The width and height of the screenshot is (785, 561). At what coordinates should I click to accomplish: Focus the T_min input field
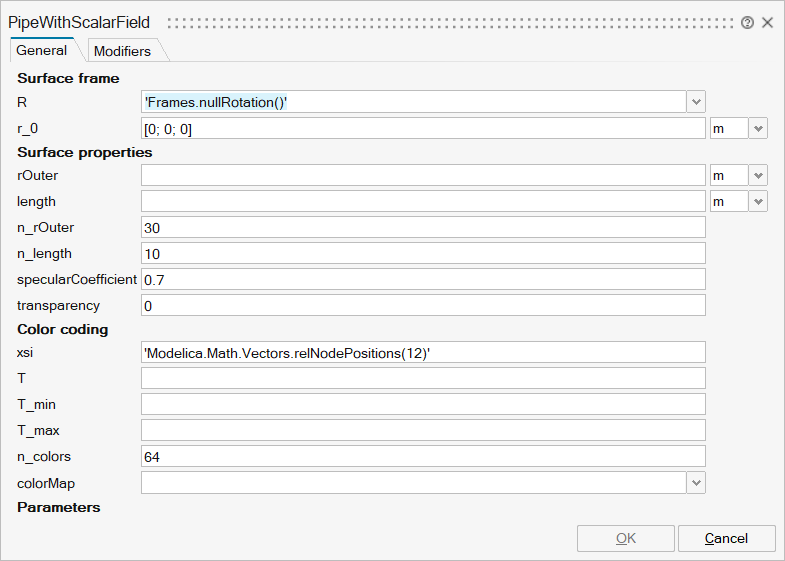(423, 404)
